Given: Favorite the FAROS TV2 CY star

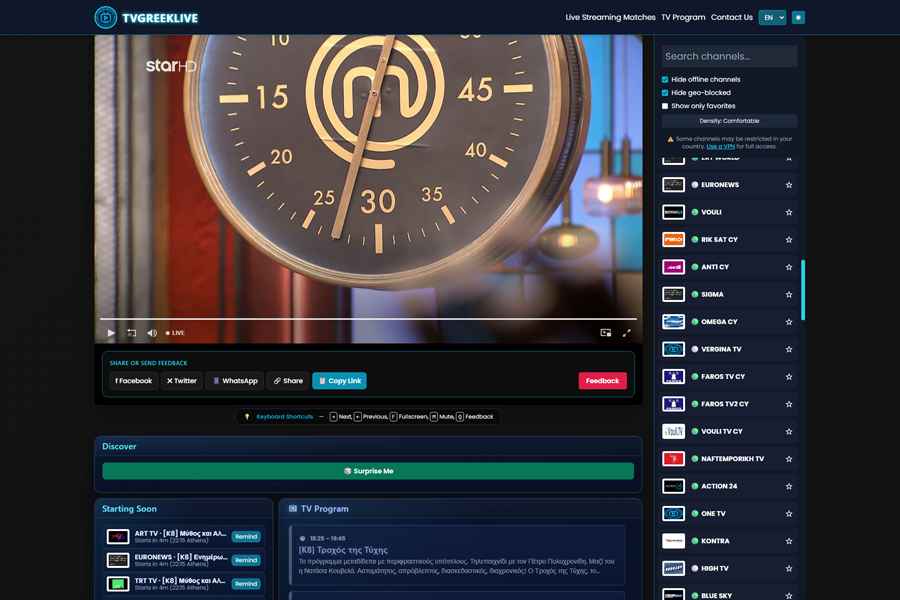Looking at the screenshot, I should coord(789,404).
